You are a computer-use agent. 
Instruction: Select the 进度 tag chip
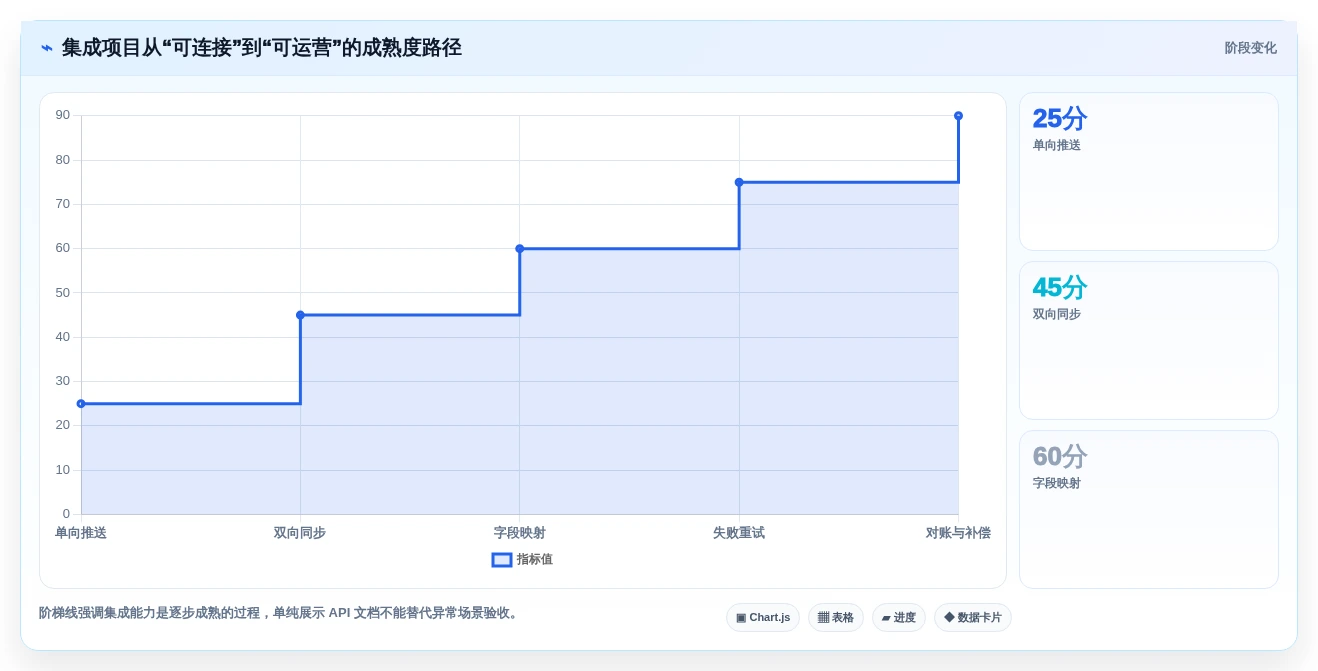899,617
